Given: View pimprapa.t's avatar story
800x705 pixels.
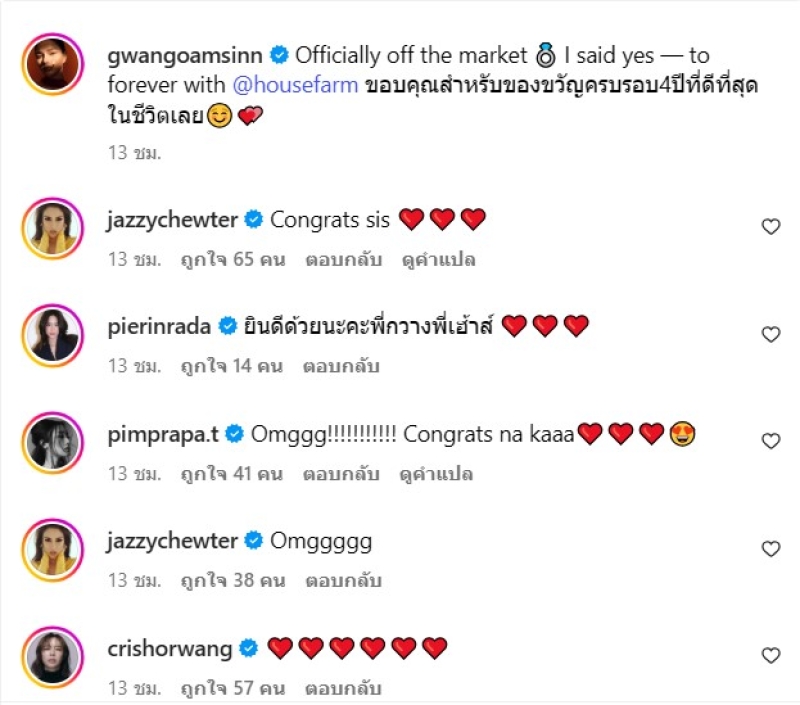Looking at the screenshot, I should (52, 442).
